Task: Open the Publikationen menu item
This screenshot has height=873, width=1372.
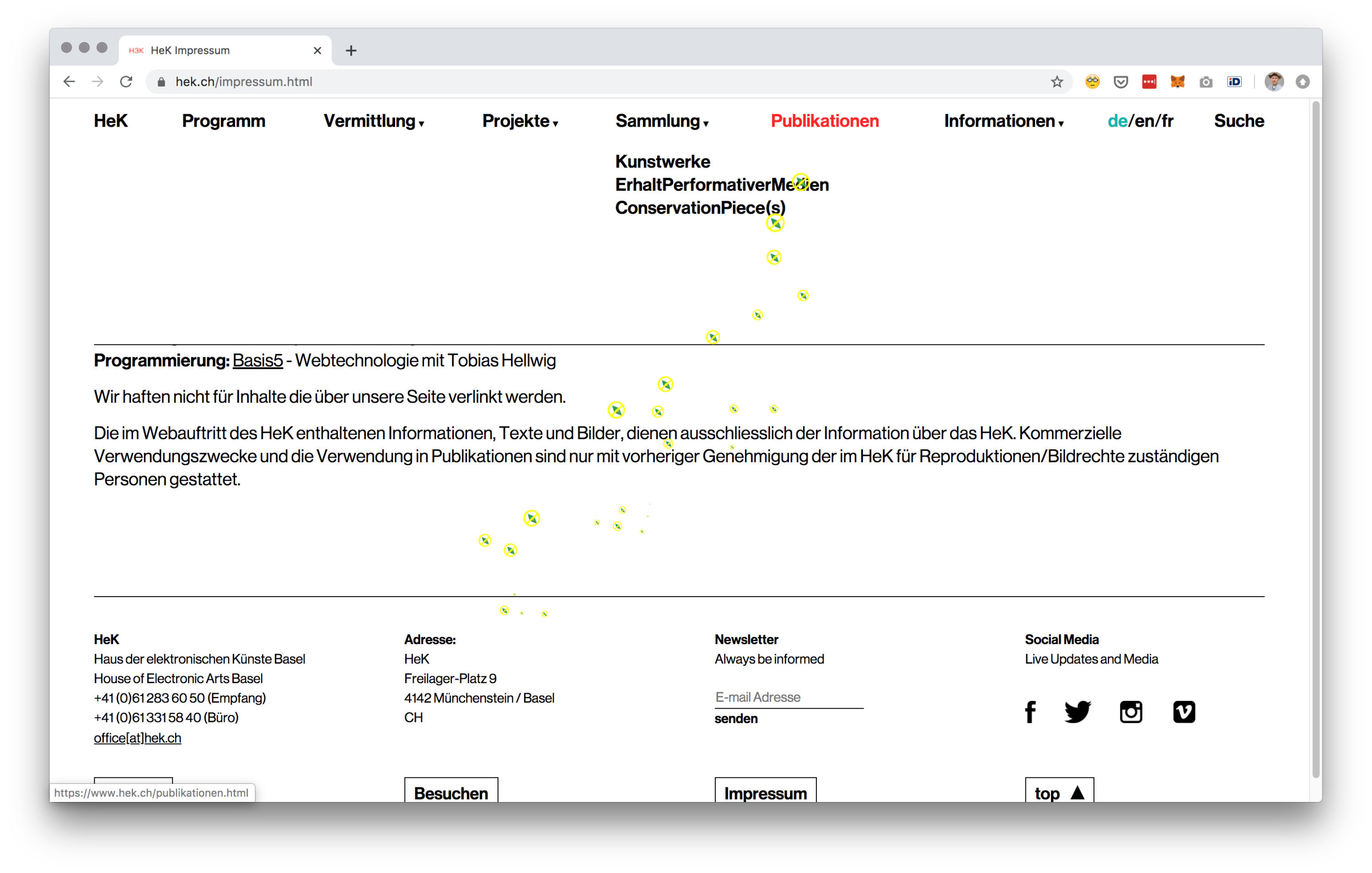Action: 824,121
